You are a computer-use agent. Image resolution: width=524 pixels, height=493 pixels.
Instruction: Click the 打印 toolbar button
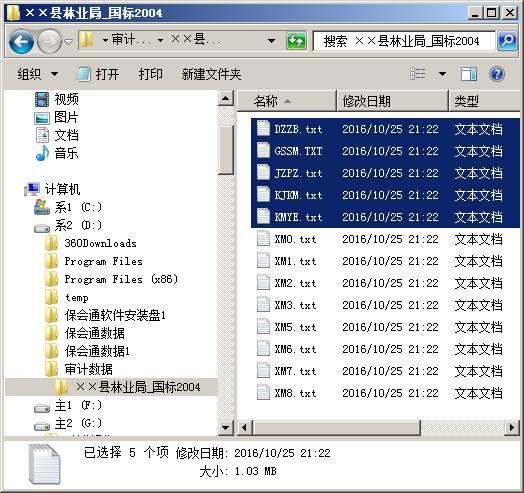pos(150,74)
